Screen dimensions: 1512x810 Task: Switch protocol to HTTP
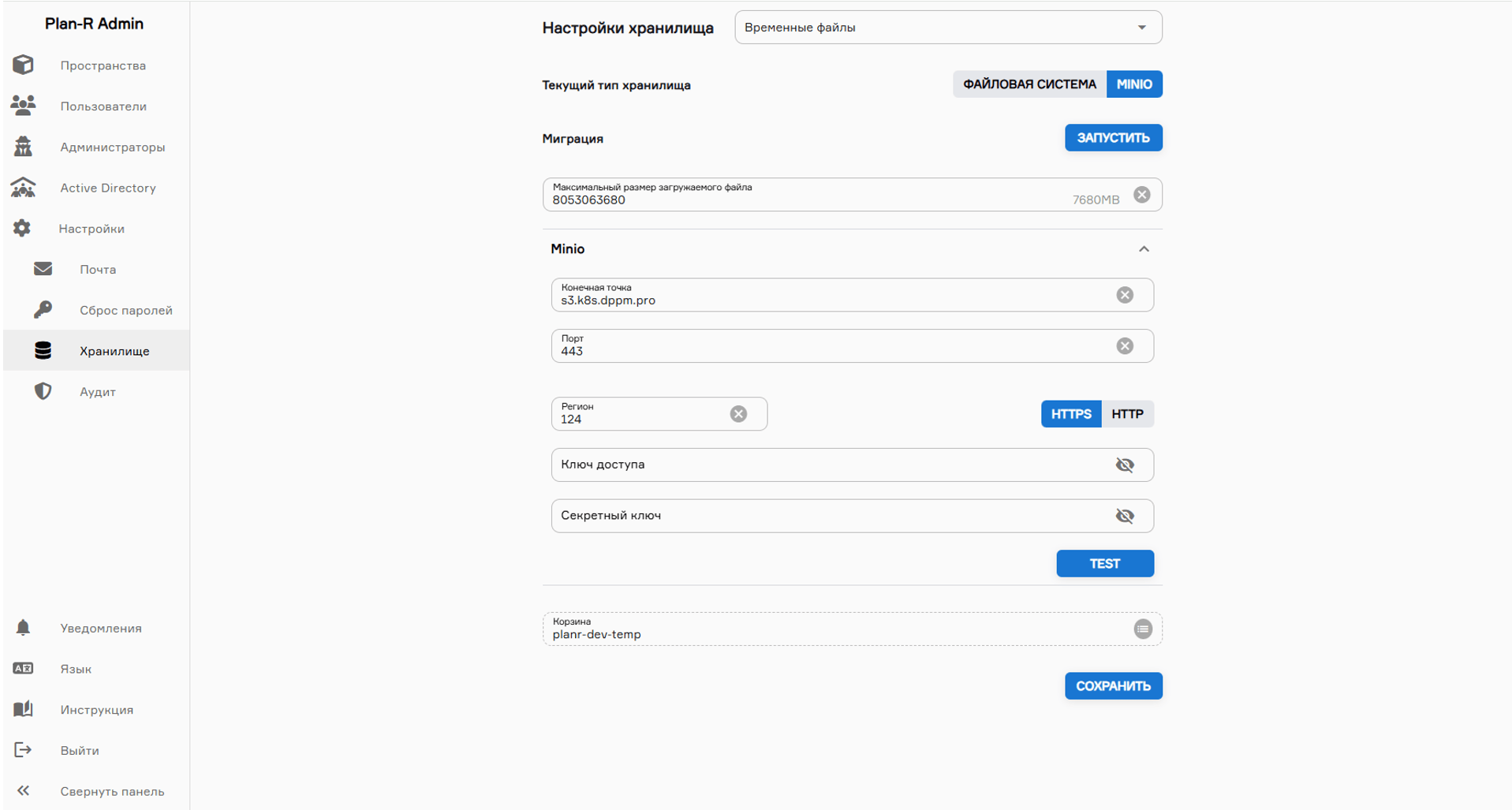click(1127, 414)
